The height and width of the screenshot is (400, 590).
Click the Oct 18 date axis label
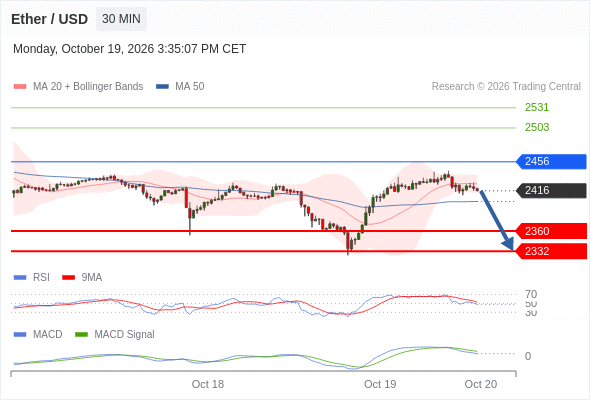208,384
